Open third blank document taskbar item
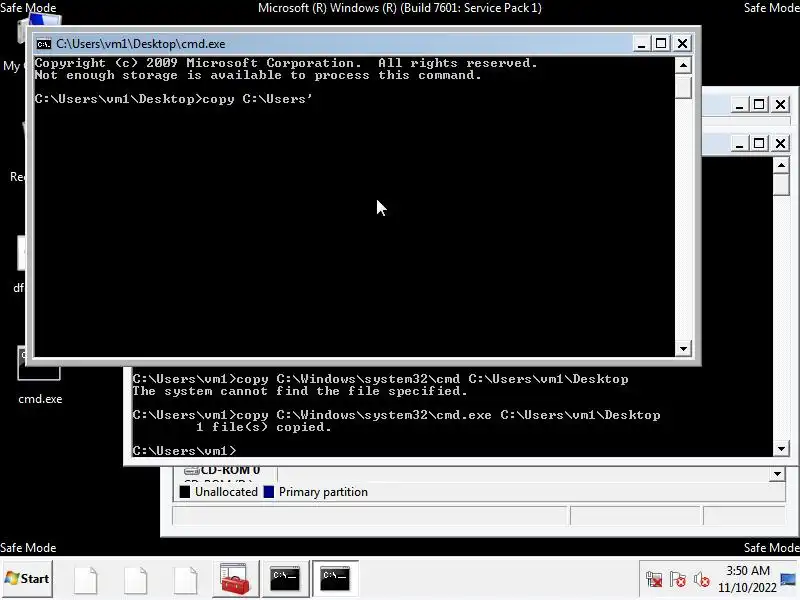The height and width of the screenshot is (600, 800). point(186,580)
